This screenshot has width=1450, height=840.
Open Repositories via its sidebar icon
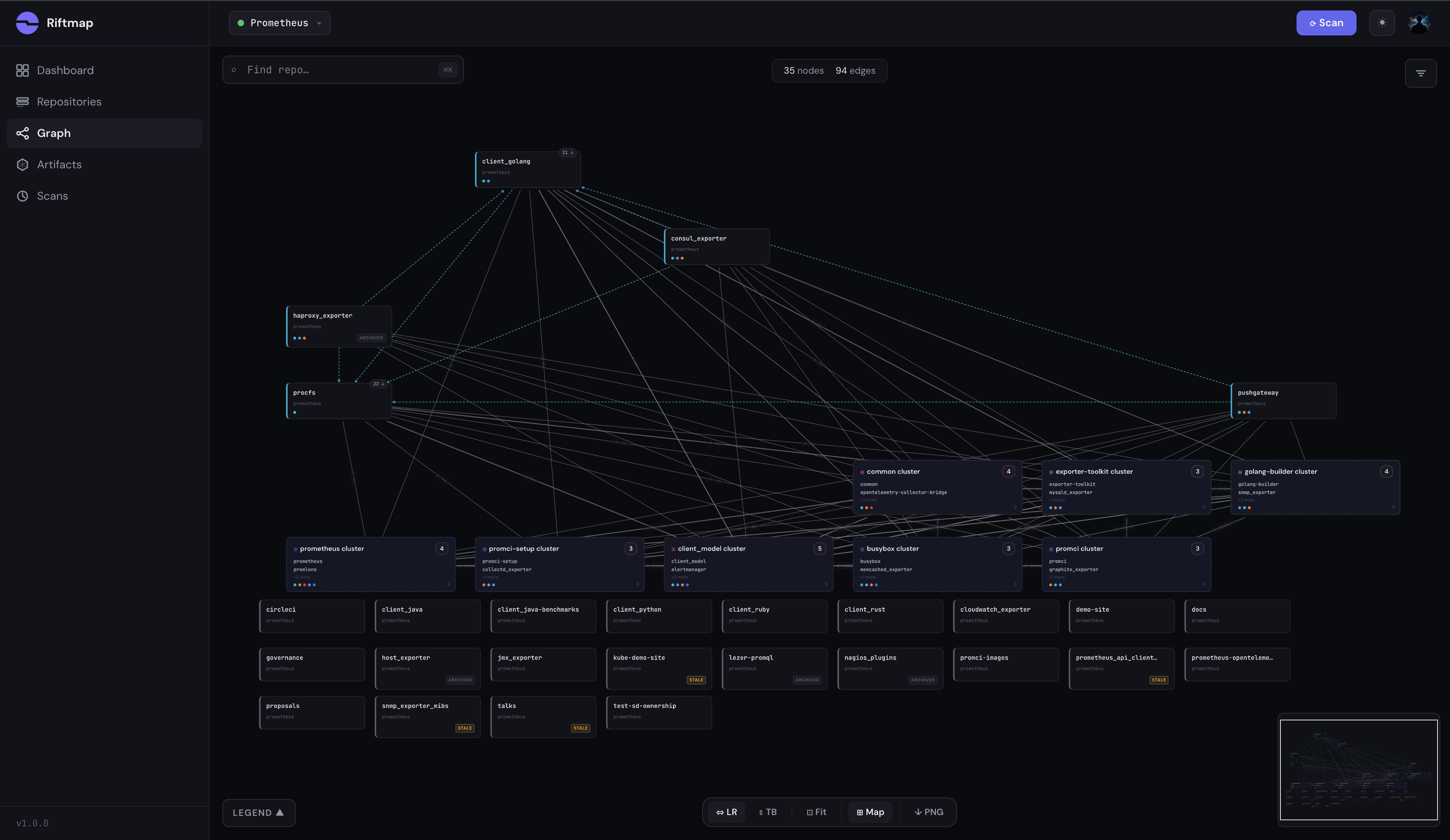tap(23, 102)
